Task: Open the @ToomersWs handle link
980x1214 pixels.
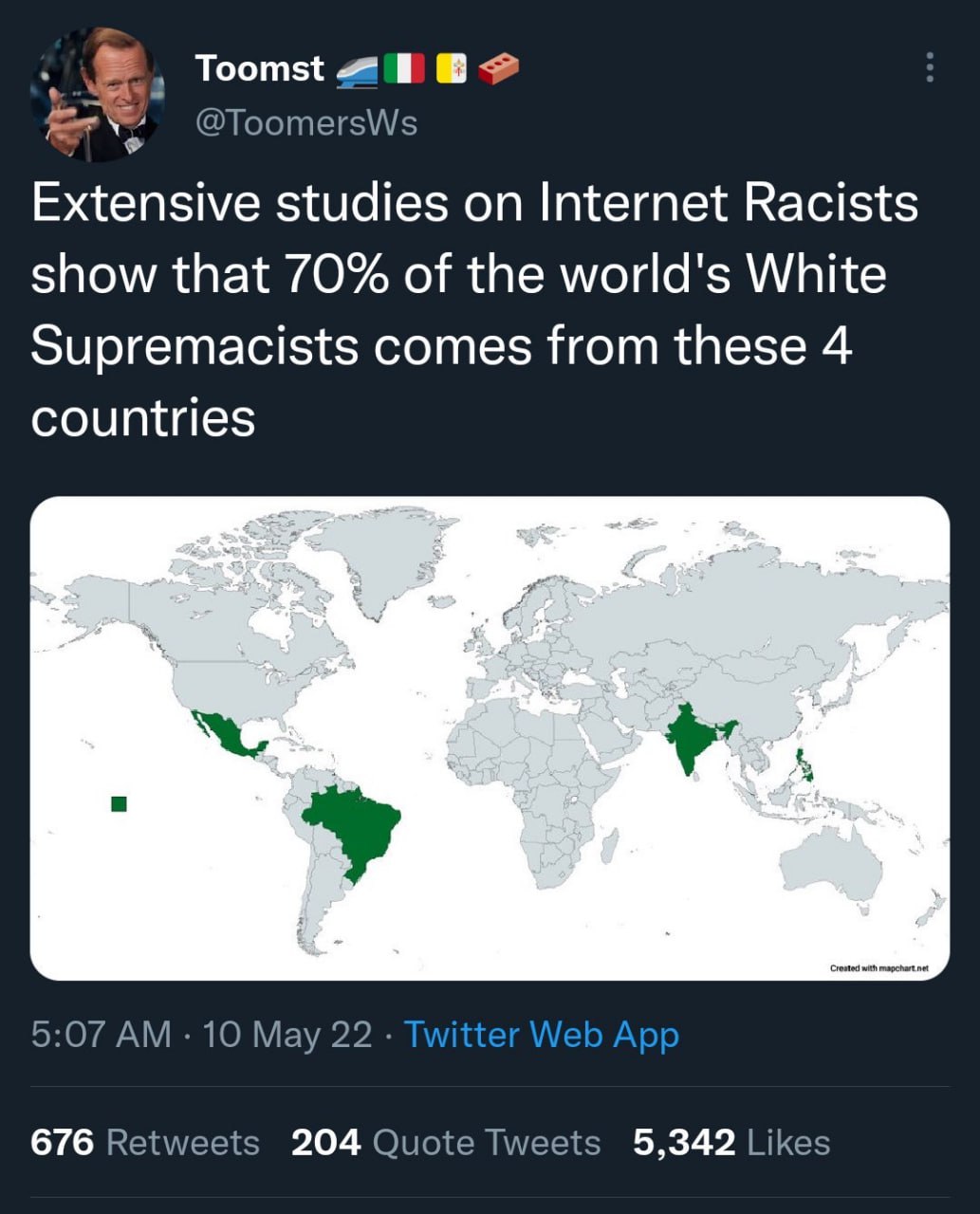Action: click(305, 123)
